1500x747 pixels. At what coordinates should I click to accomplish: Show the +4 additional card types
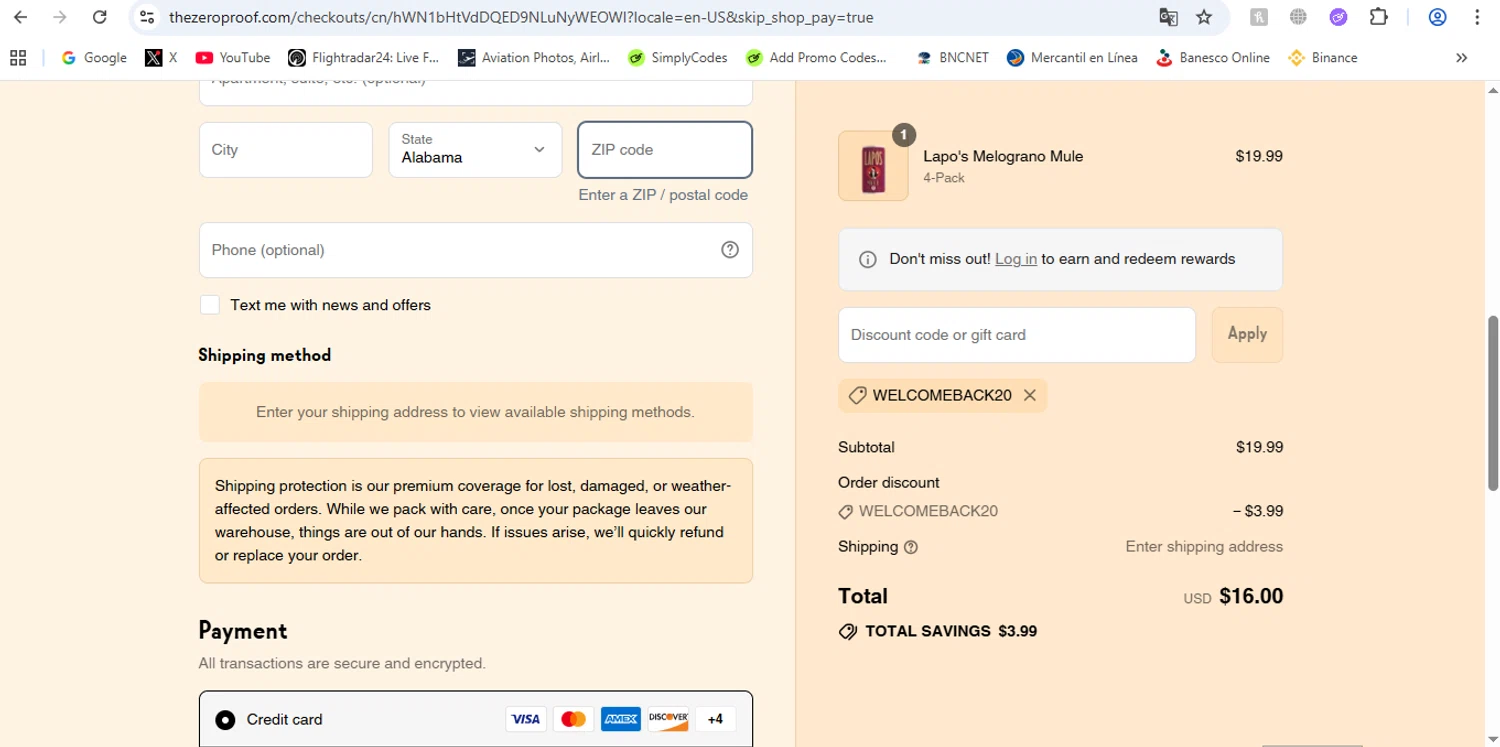coord(715,719)
